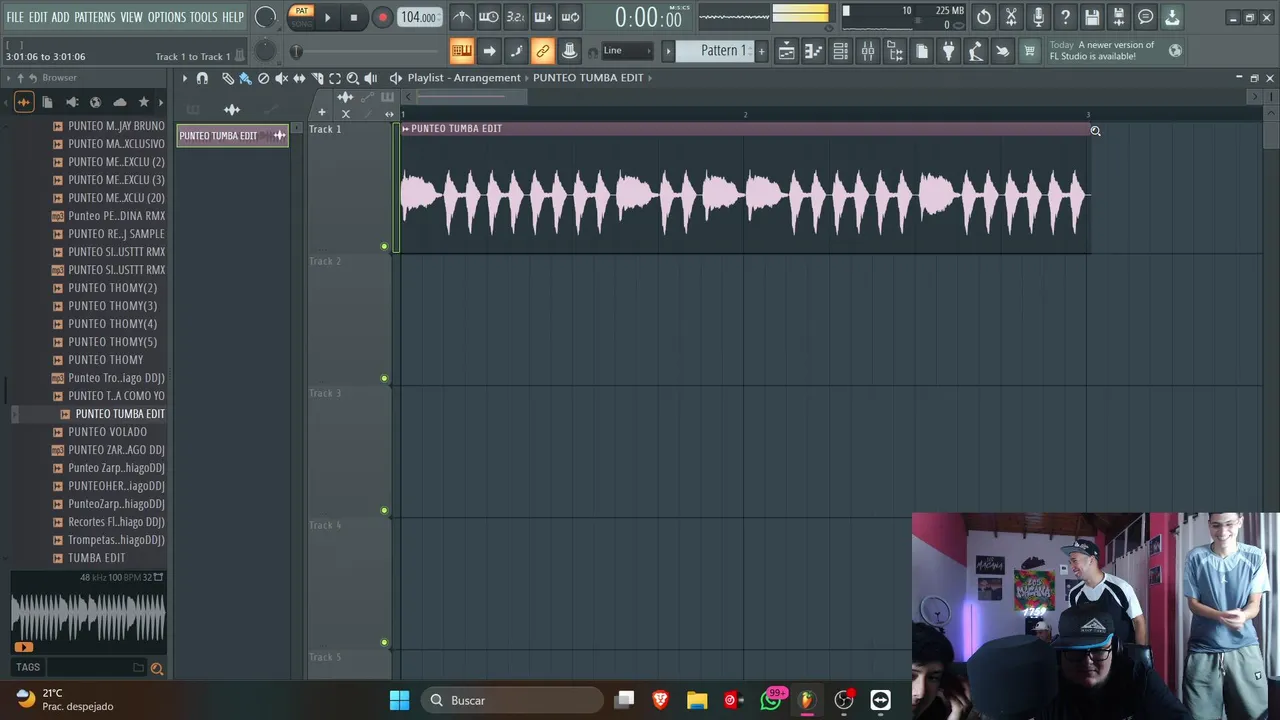Viewport: 1280px width, 720px height.
Task: Select the Slip tool in playlist toolbar
Action: [299, 78]
